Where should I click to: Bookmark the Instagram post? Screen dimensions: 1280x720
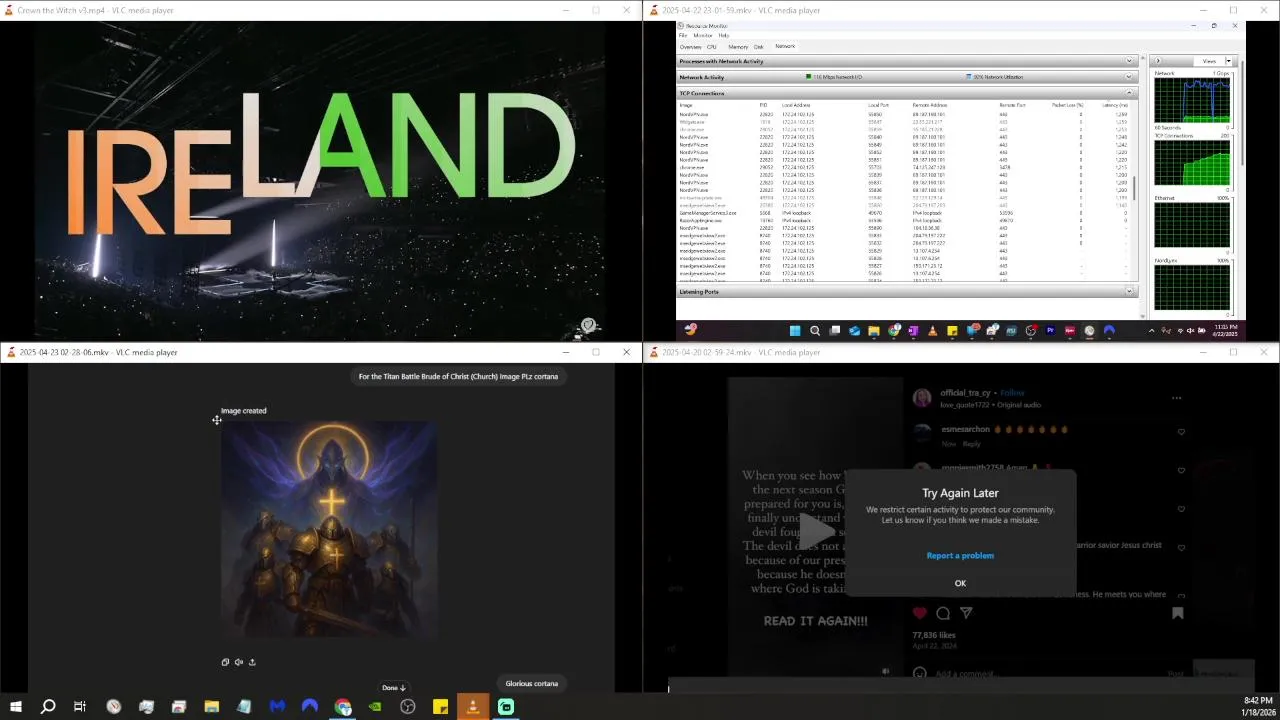click(1178, 613)
